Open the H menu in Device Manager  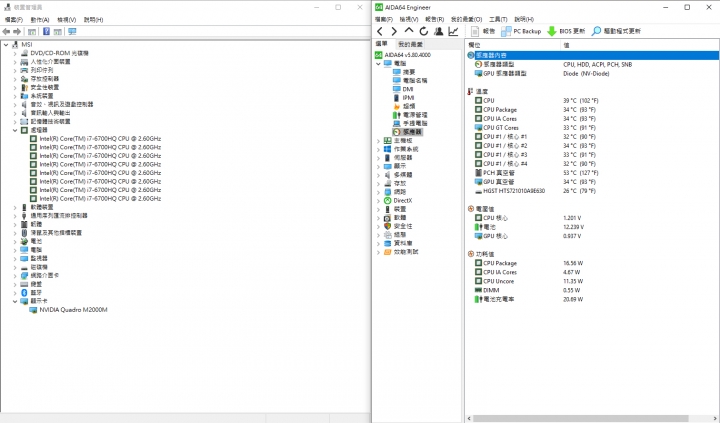93,20
